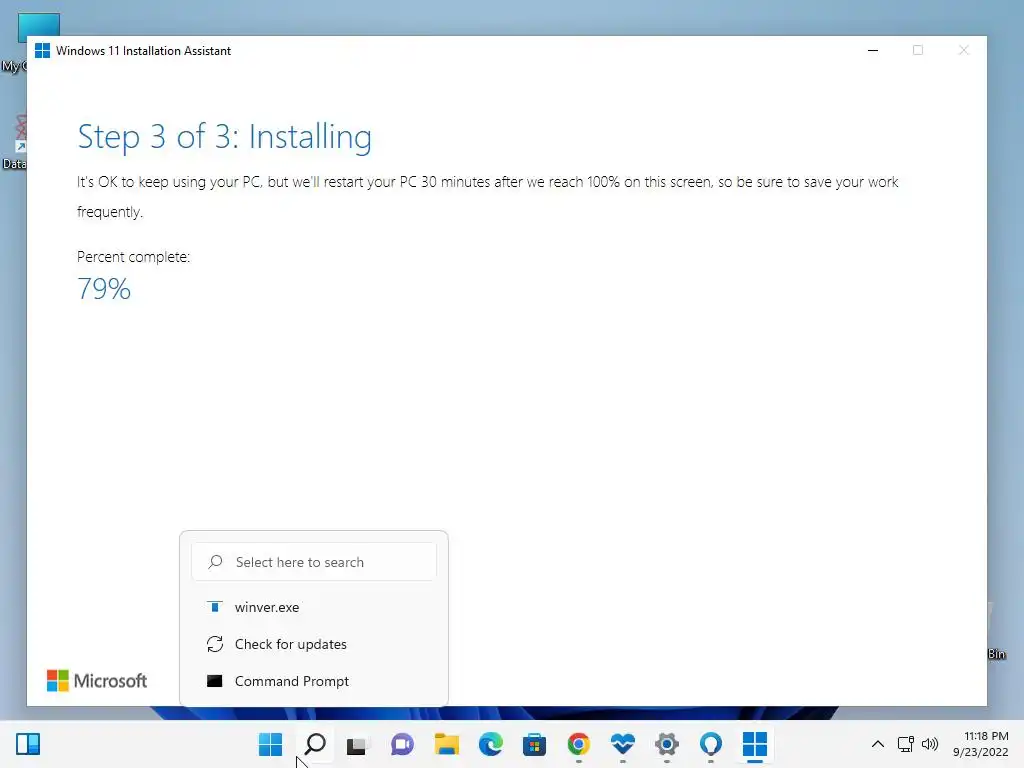This screenshot has height=768, width=1024.
Task: Click the volume speaker tray icon
Action: pos(930,744)
